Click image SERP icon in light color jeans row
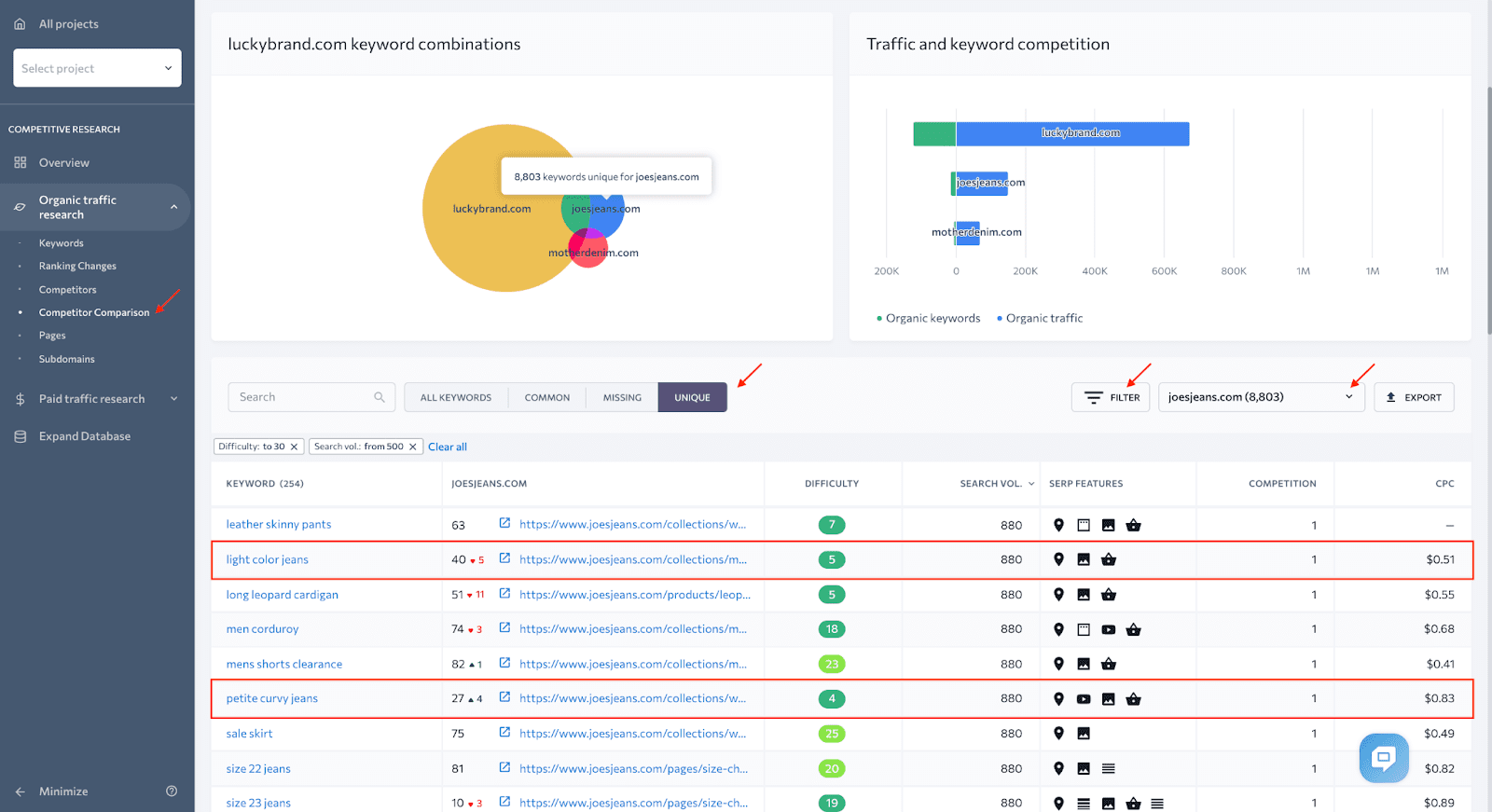 click(x=1084, y=559)
